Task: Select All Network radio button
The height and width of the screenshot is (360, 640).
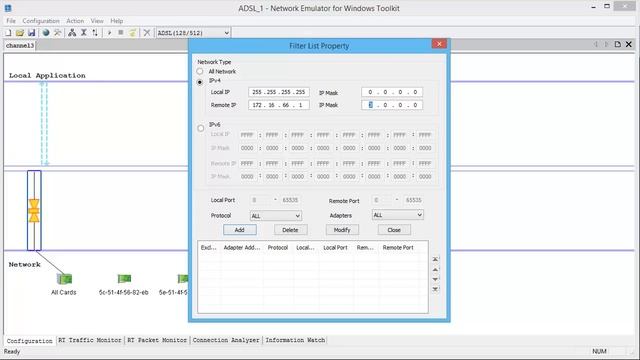Action: [x=200, y=71]
